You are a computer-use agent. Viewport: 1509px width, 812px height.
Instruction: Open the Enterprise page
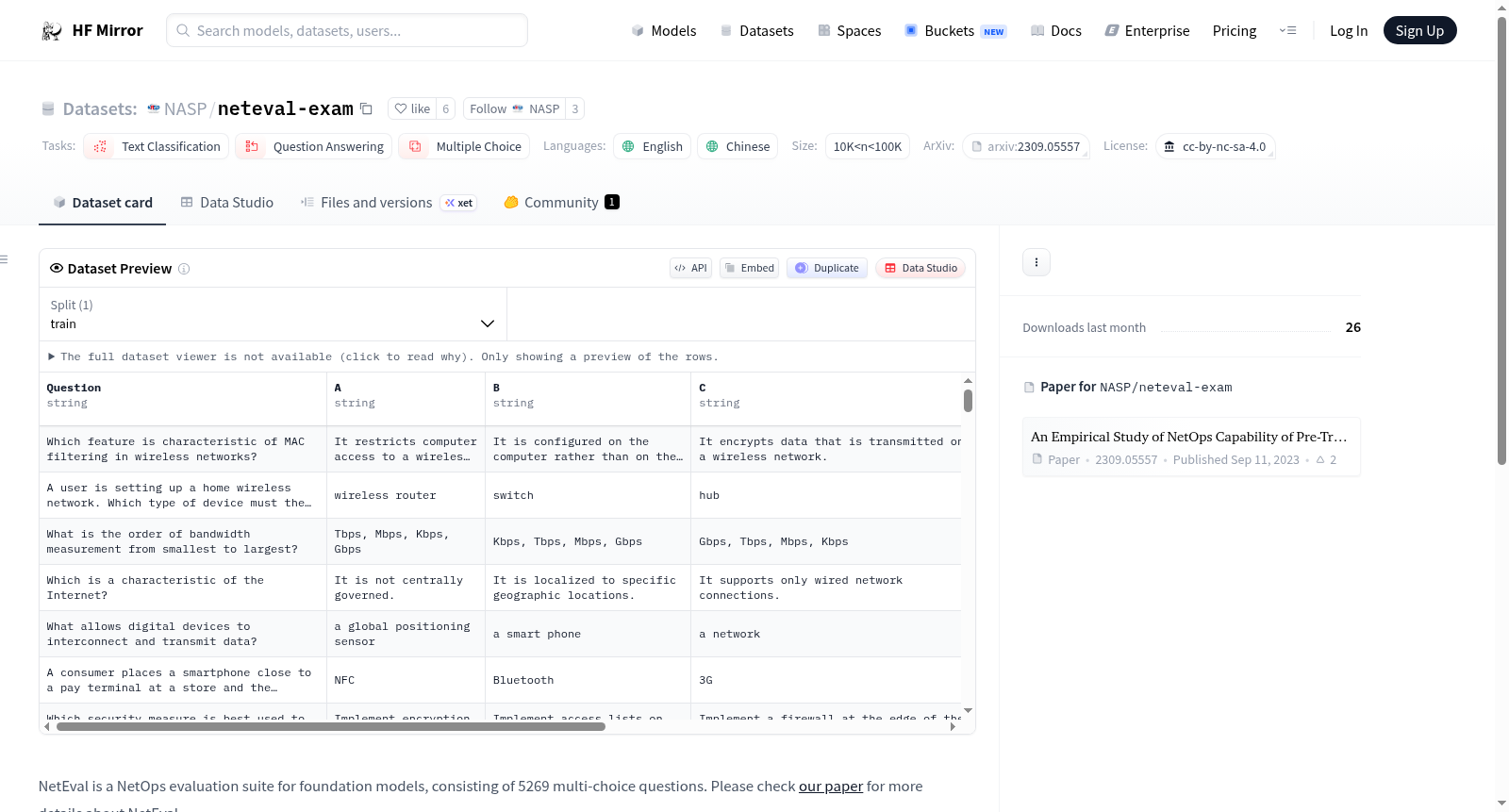tap(1148, 31)
